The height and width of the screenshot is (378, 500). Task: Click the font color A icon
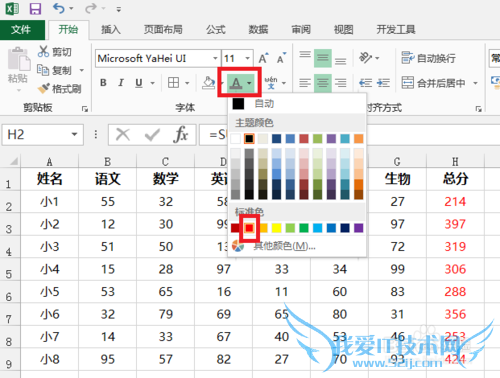click(236, 83)
